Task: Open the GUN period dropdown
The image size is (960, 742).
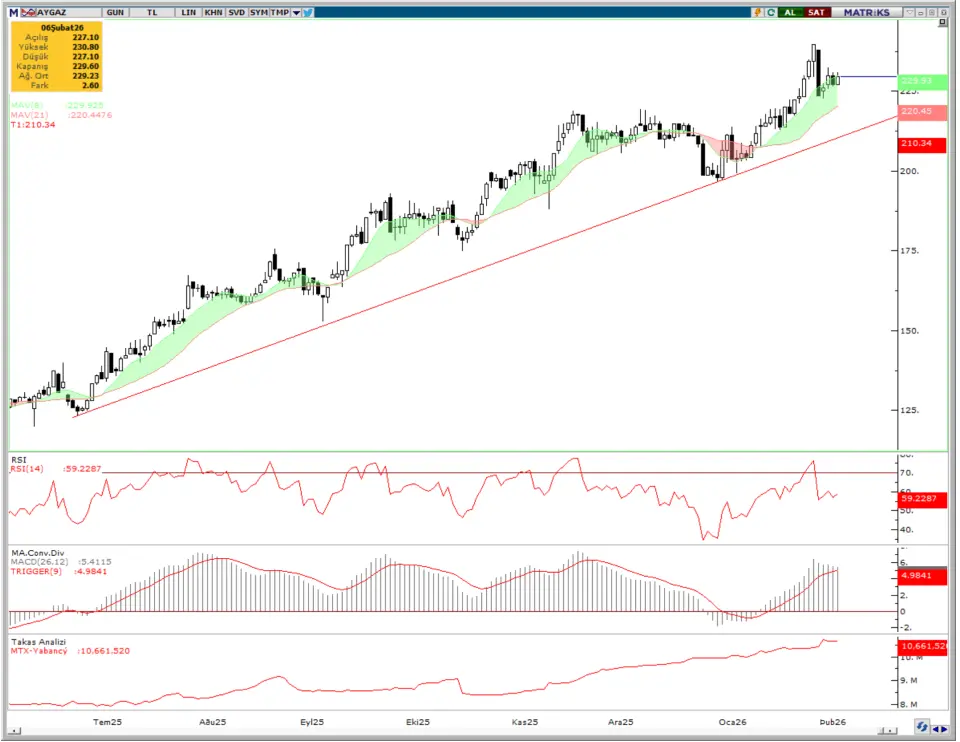Action: point(115,12)
